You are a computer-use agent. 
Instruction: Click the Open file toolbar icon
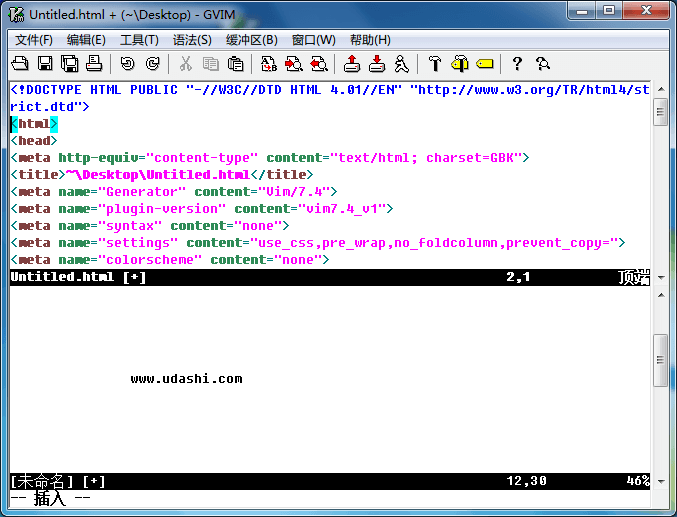point(20,64)
